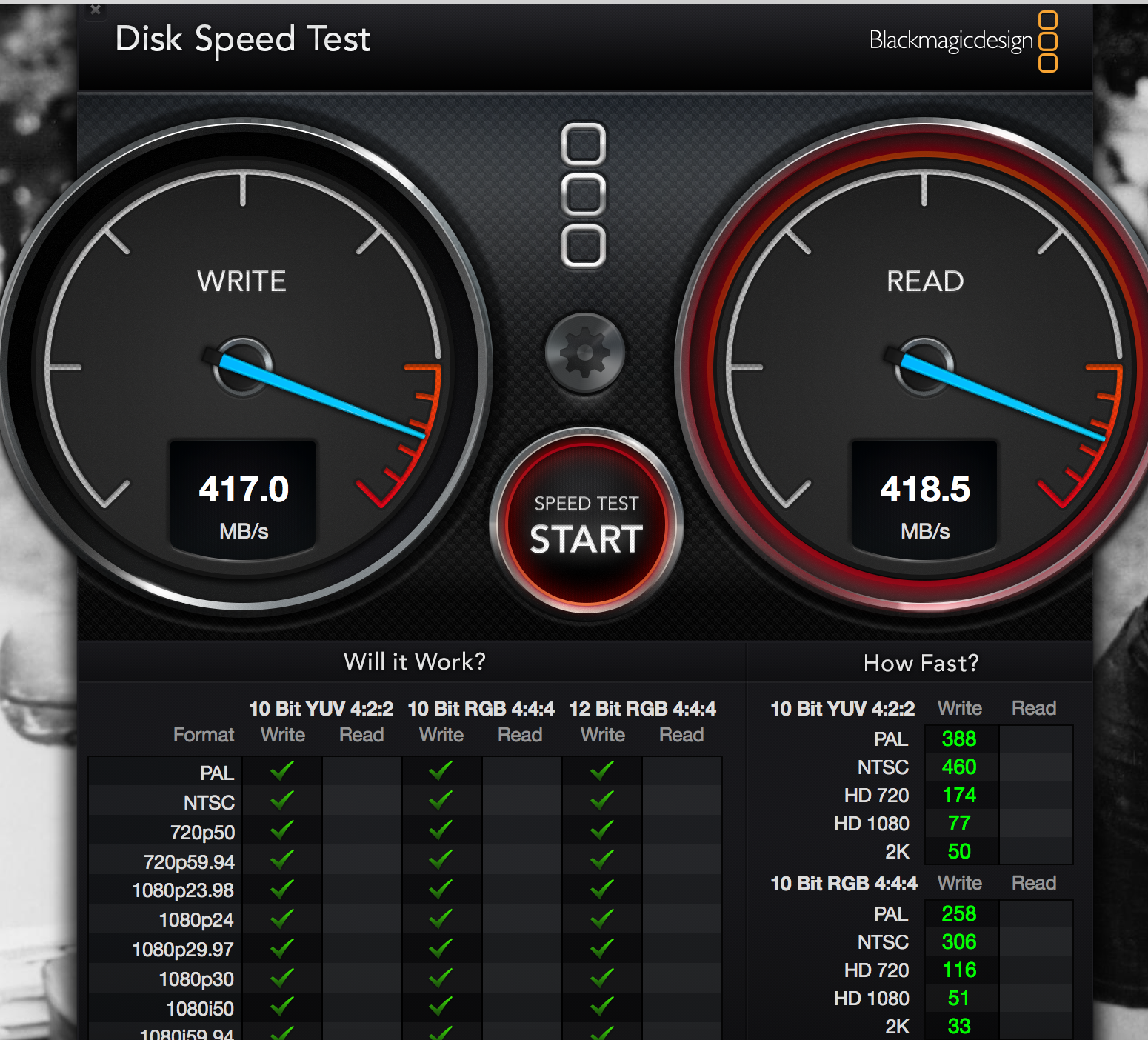This screenshot has width=1148, height=1040.
Task: Select the 1080i50 format row label
Action: click(x=200, y=1009)
